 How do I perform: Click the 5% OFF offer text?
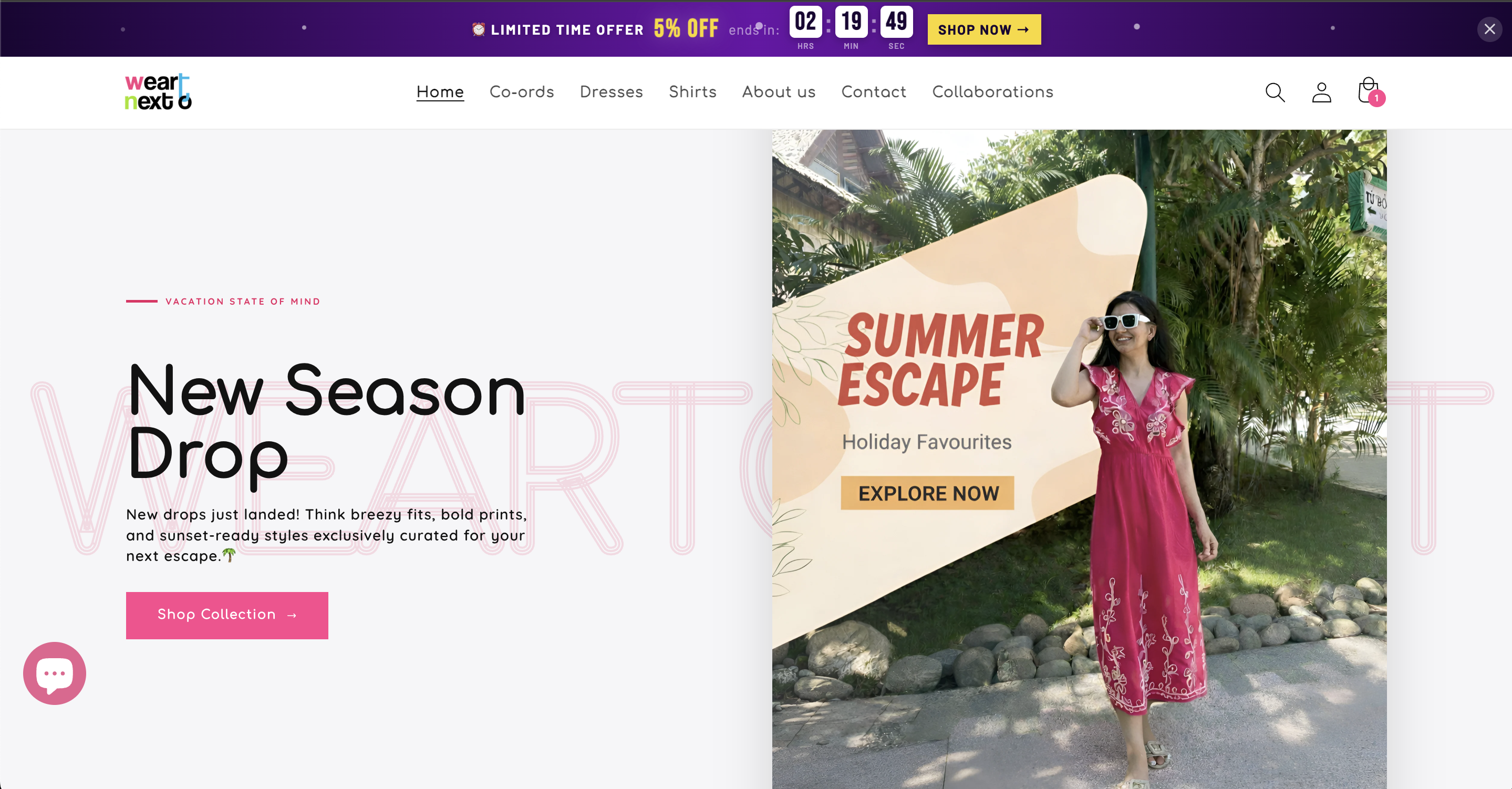point(686,29)
